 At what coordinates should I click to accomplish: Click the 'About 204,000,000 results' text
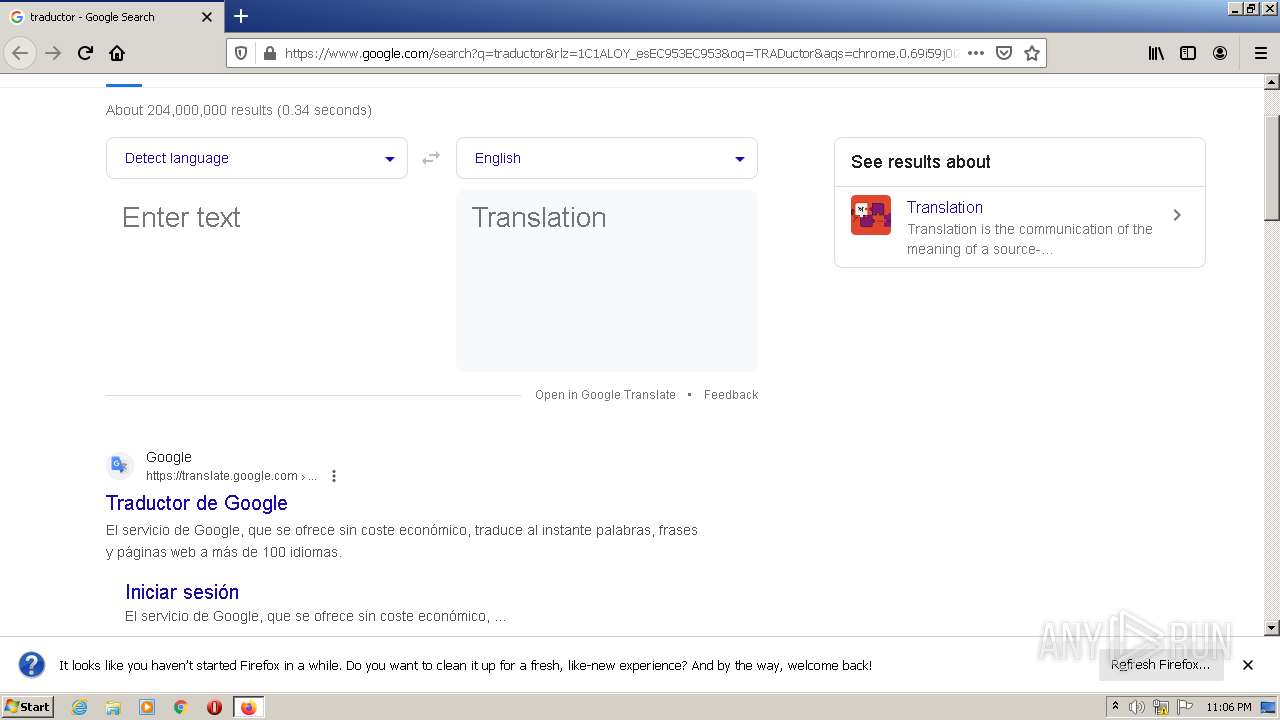[239, 110]
